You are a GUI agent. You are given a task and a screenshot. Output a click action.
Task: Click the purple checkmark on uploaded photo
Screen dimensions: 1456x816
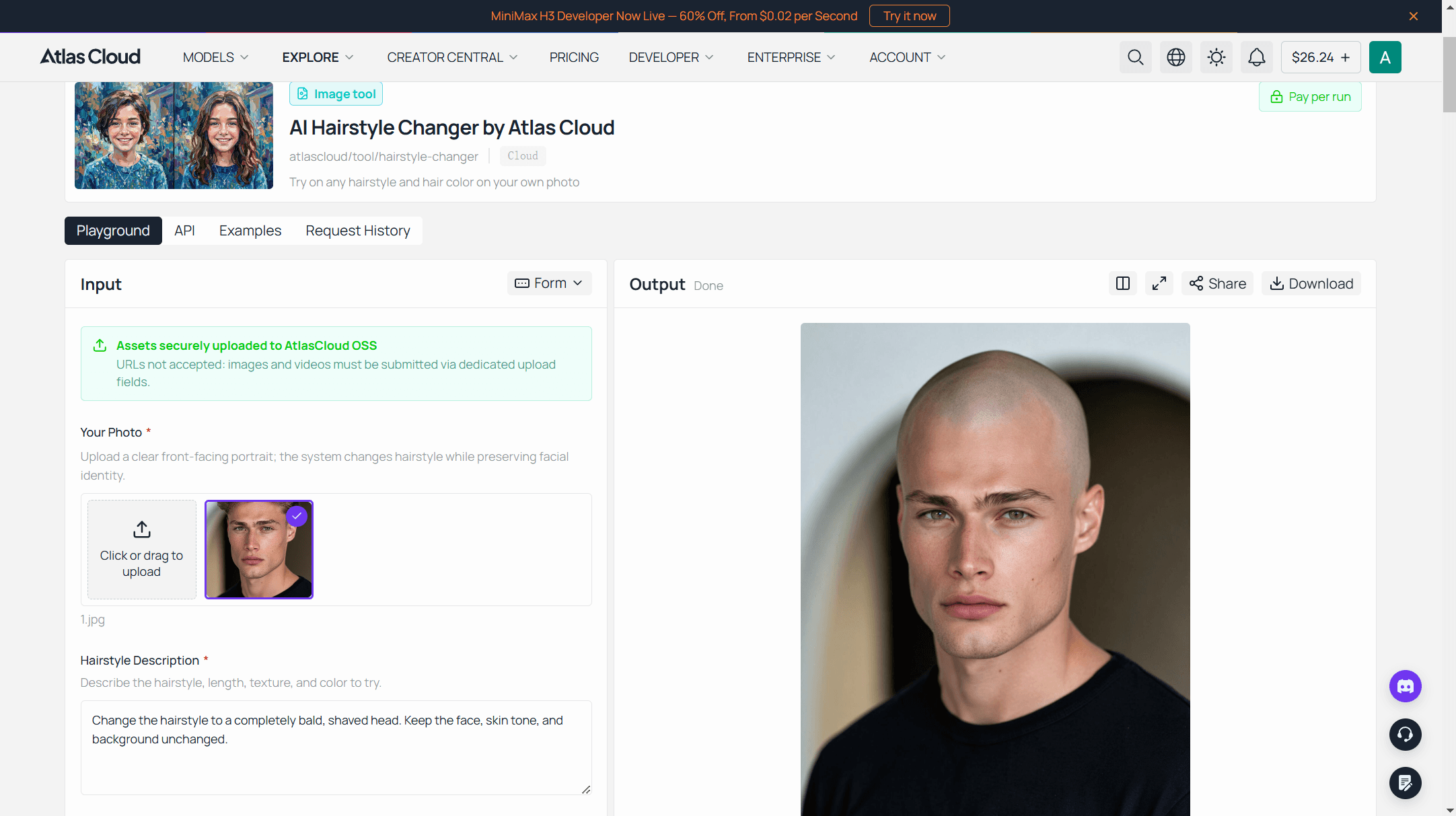[297, 516]
